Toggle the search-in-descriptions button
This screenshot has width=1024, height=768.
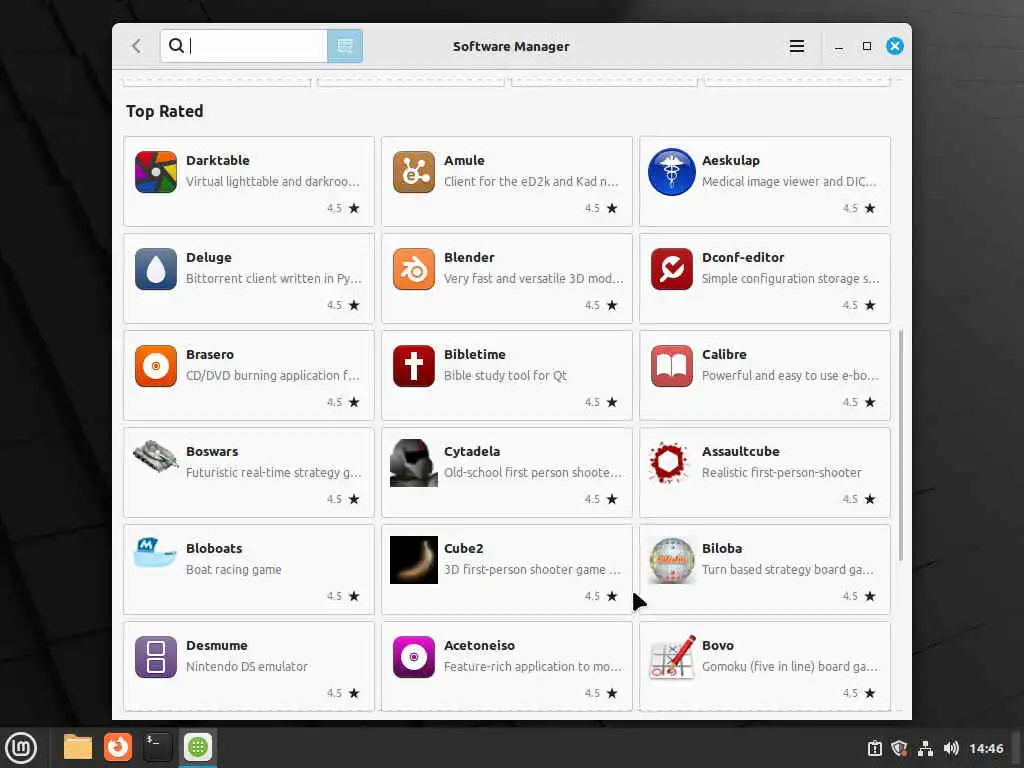[345, 46]
